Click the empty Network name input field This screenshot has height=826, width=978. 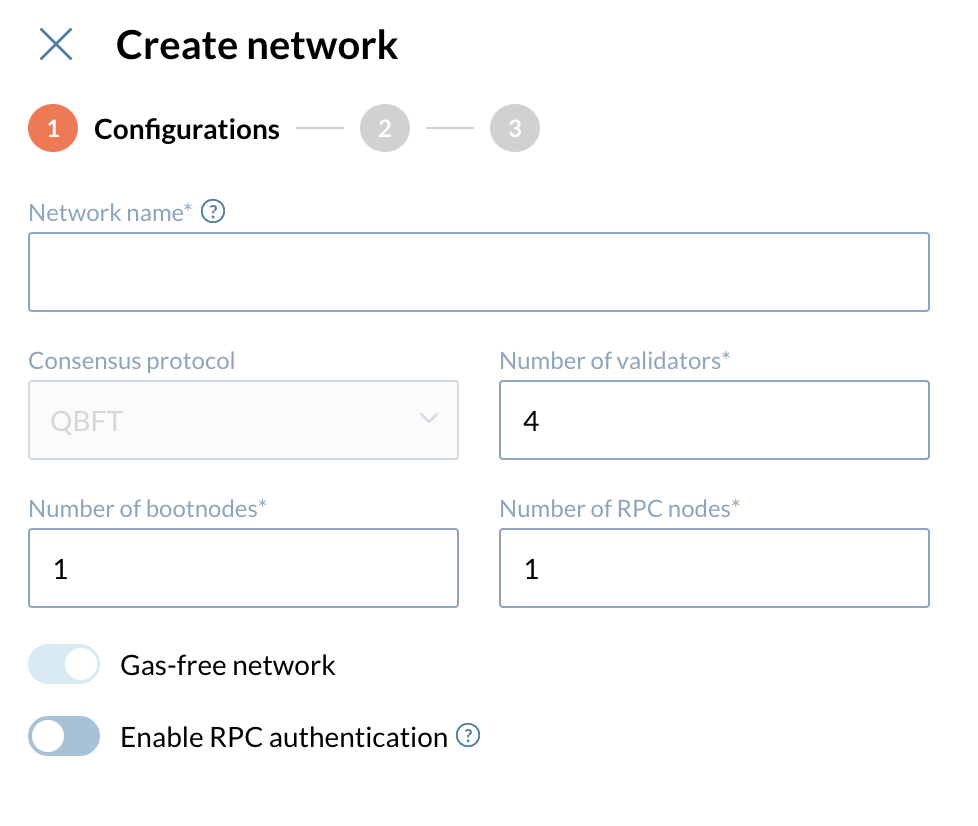click(x=479, y=271)
